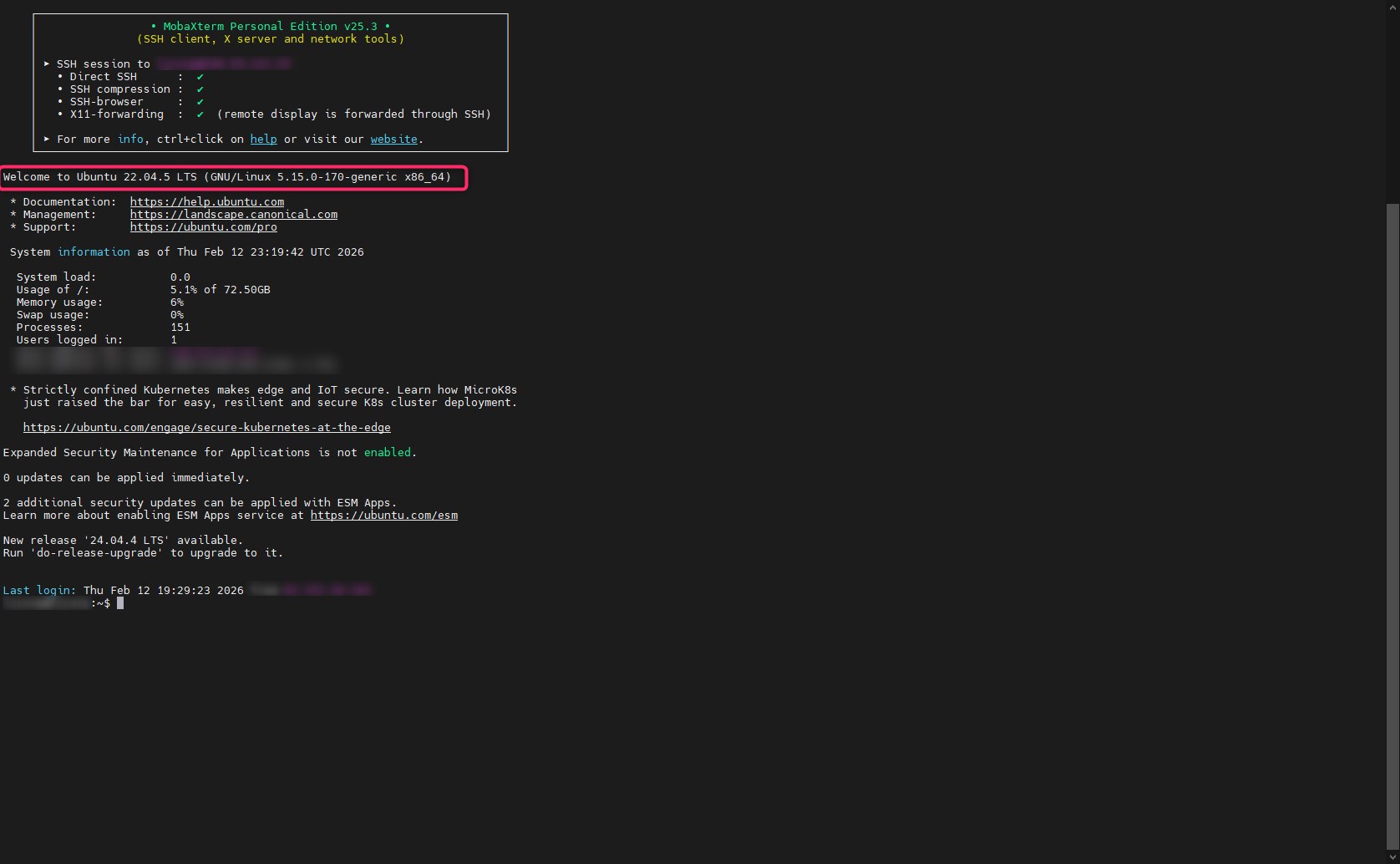Open the https://ubuntu.com/esm link
Viewport: 1400px width, 864px height.
pyautogui.click(x=383, y=516)
